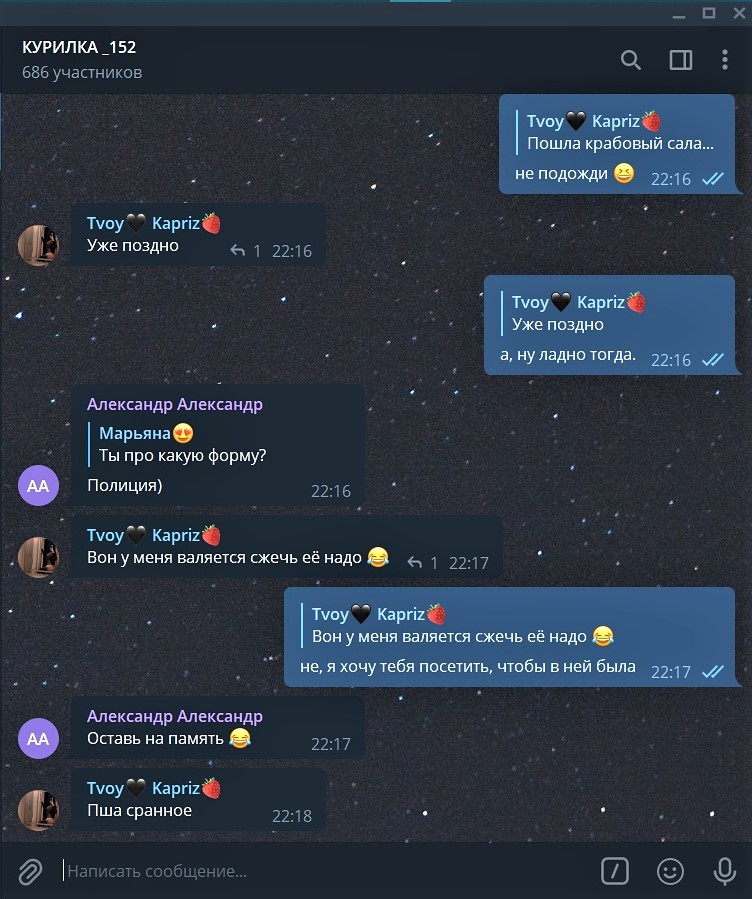The height and width of the screenshot is (899, 752).
Task: Open Tvoy Kapriz name above "Пша сранное"
Action: coord(154,788)
